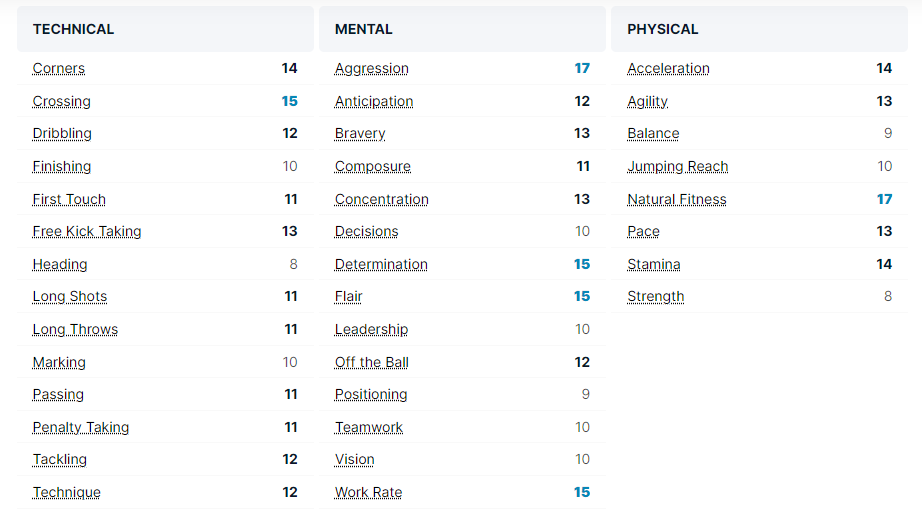Screen dimensions: 922x522
Task: Open the Acceleration attribute link
Action: (669, 69)
